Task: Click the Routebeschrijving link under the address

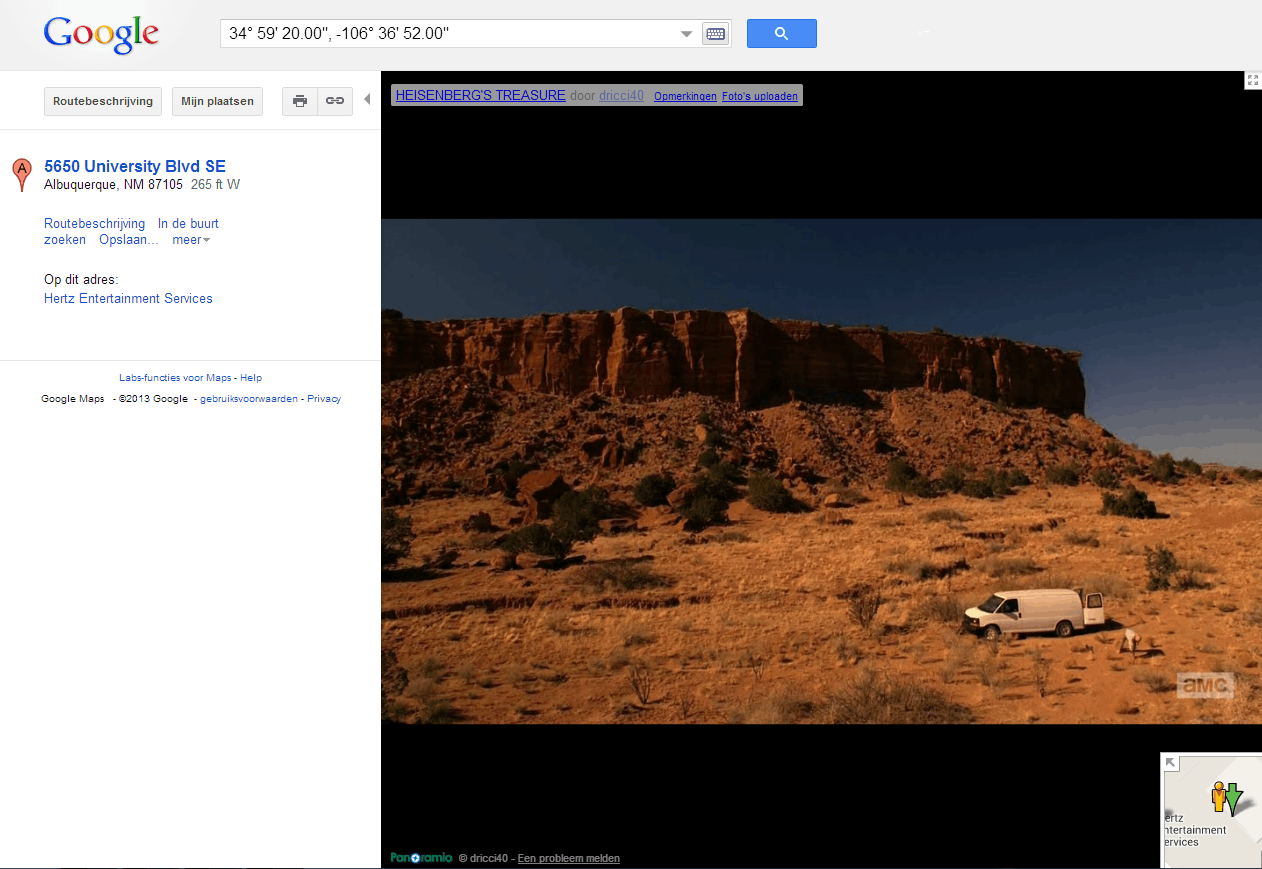Action: click(x=94, y=223)
